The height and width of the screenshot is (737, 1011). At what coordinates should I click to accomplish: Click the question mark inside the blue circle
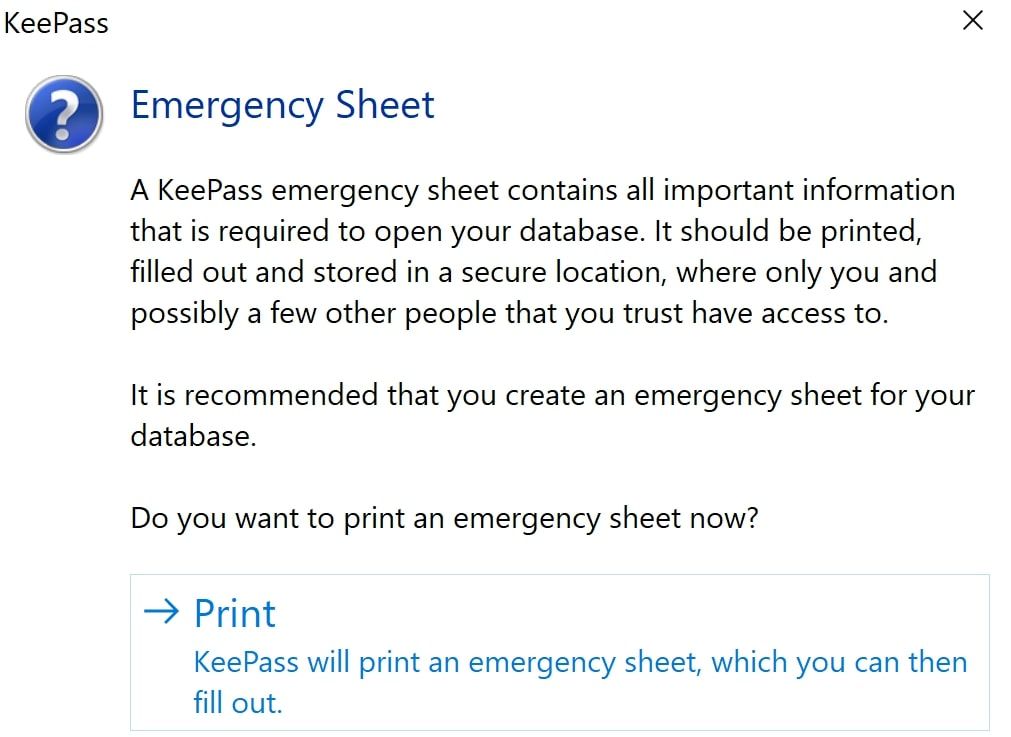63,114
